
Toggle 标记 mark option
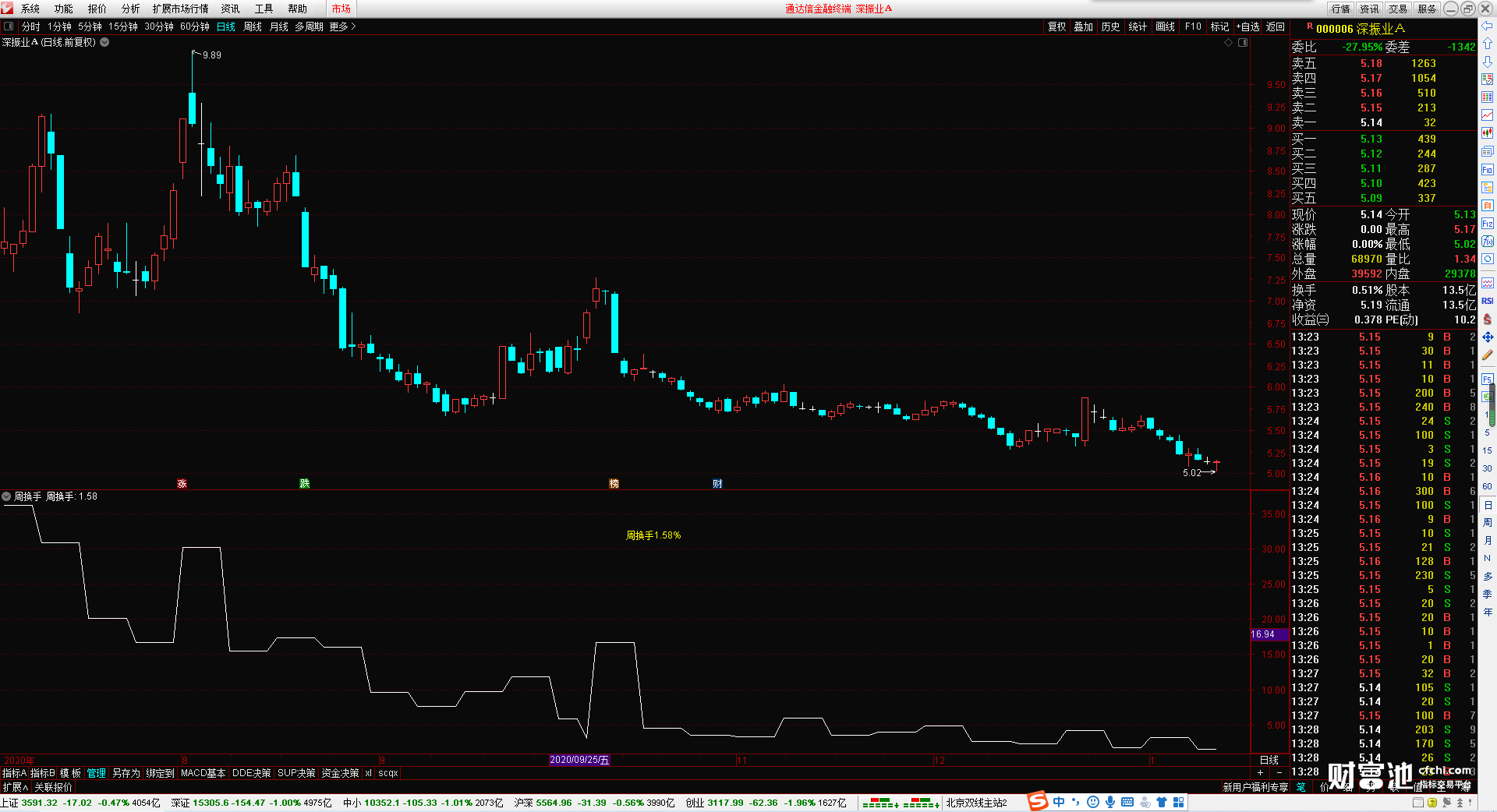1219,26
